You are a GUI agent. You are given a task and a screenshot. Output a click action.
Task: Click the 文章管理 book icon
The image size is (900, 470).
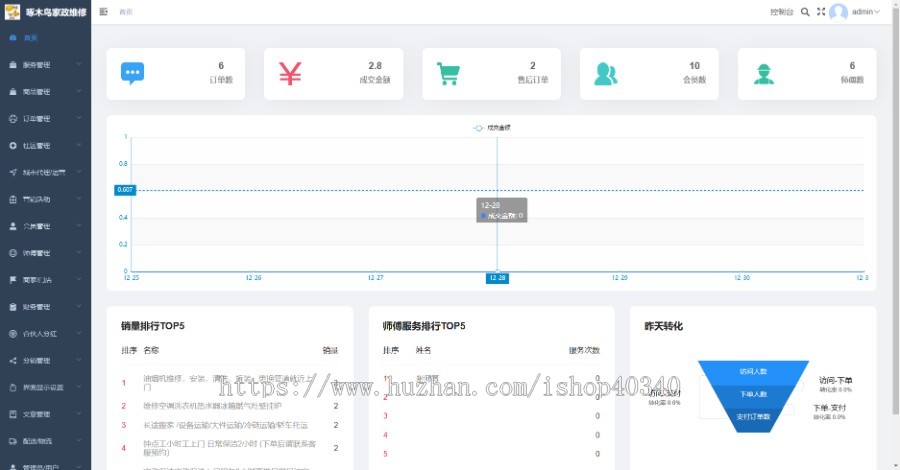13,414
